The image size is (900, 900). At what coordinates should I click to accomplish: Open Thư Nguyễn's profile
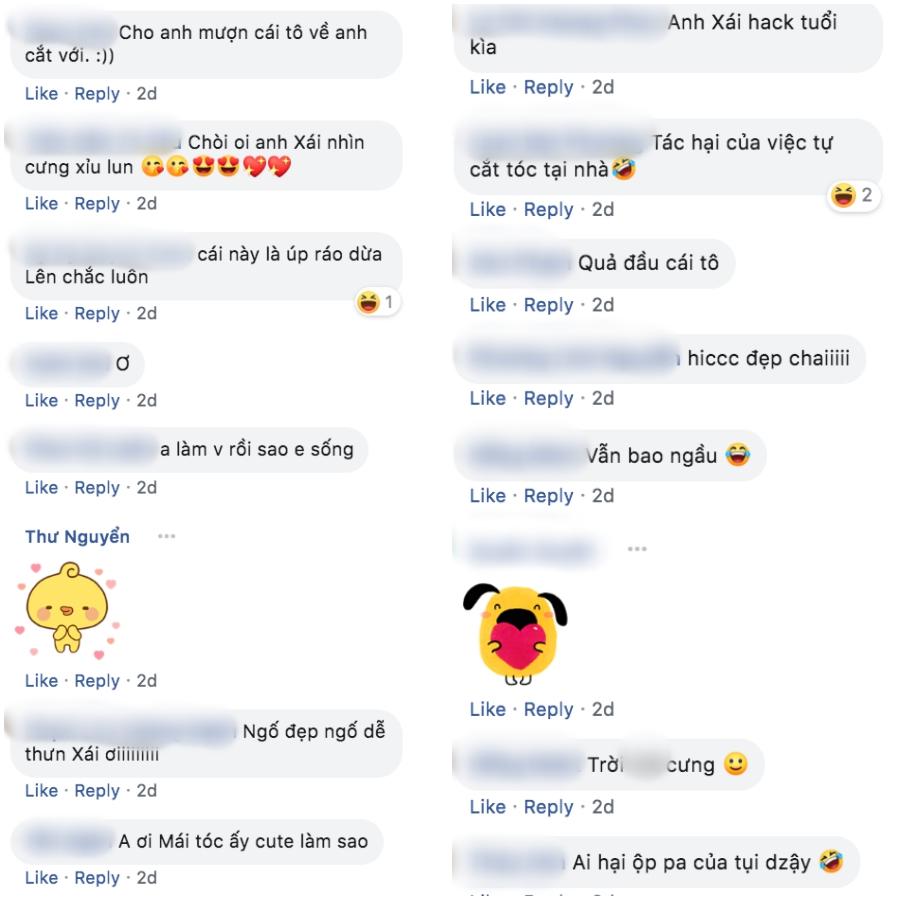point(77,536)
